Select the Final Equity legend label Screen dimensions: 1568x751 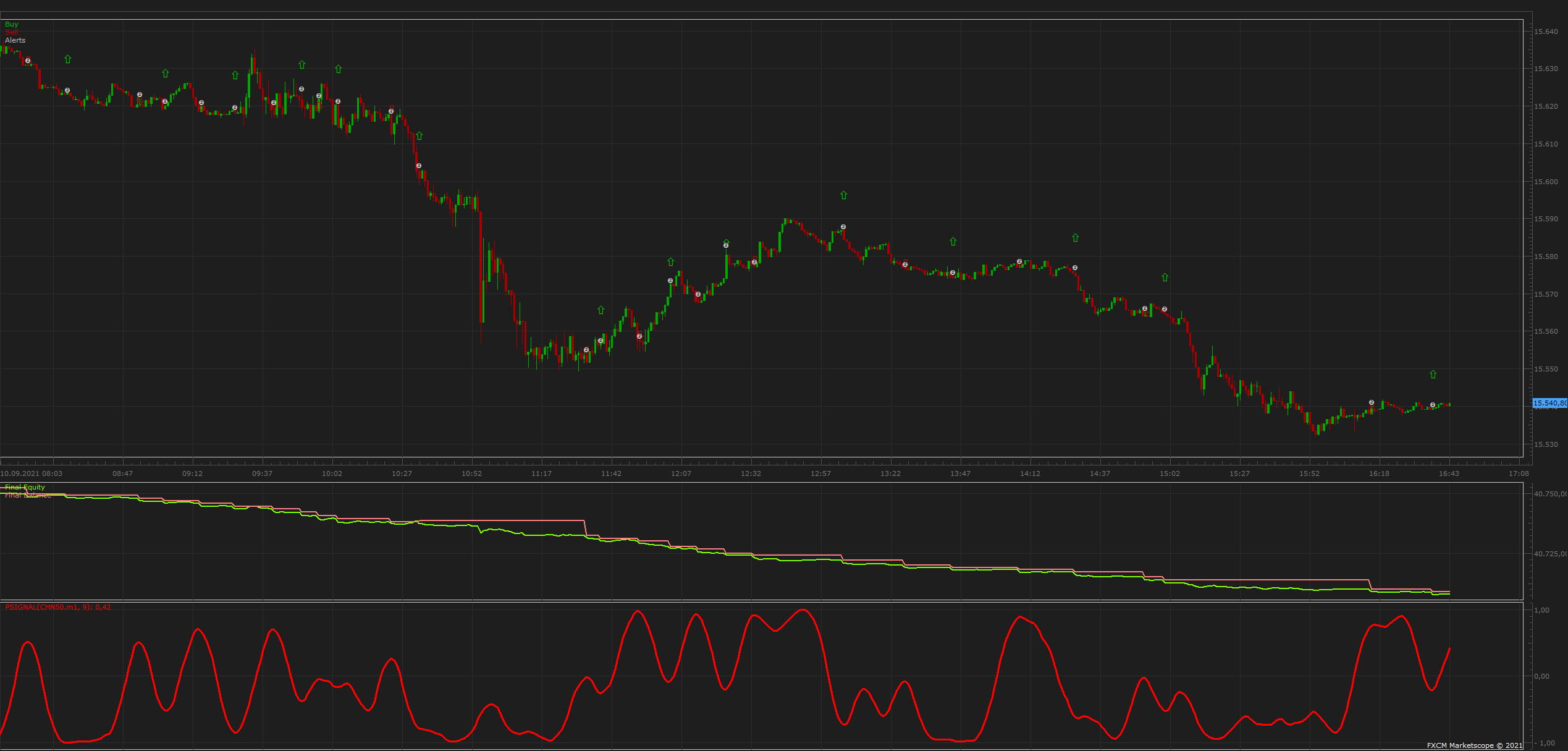[25, 487]
